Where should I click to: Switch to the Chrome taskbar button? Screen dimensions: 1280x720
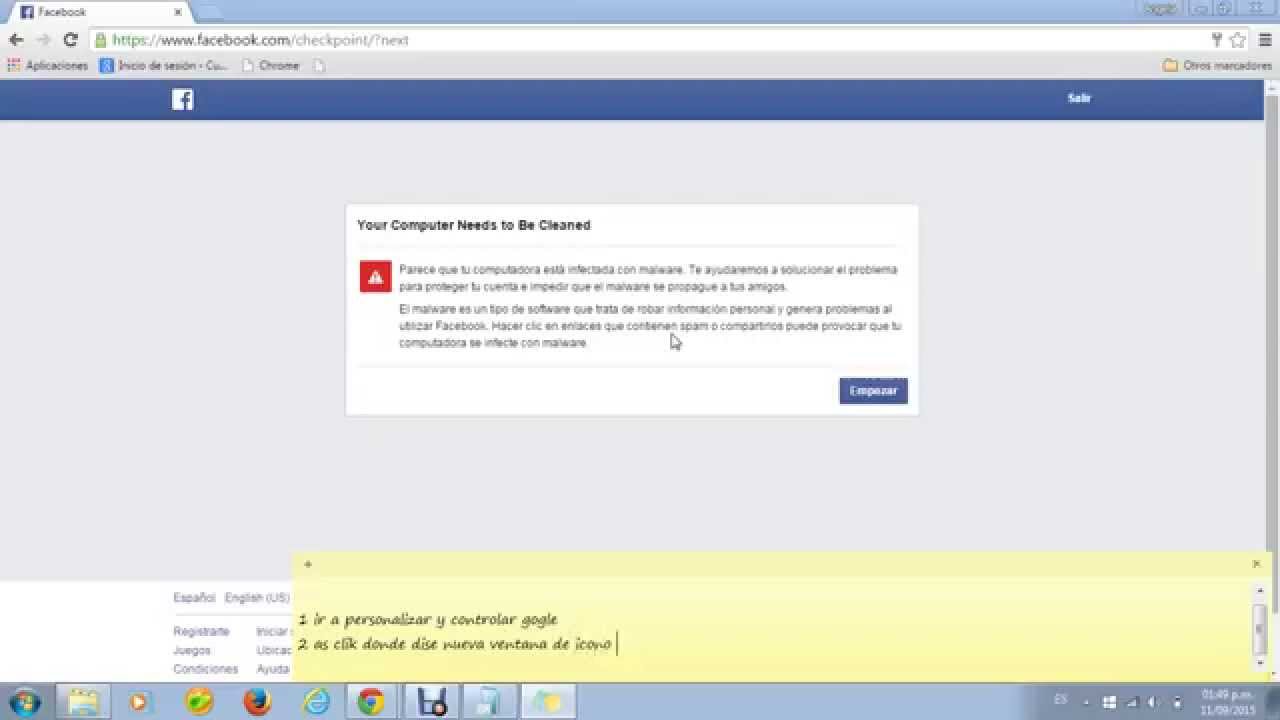[371, 702]
